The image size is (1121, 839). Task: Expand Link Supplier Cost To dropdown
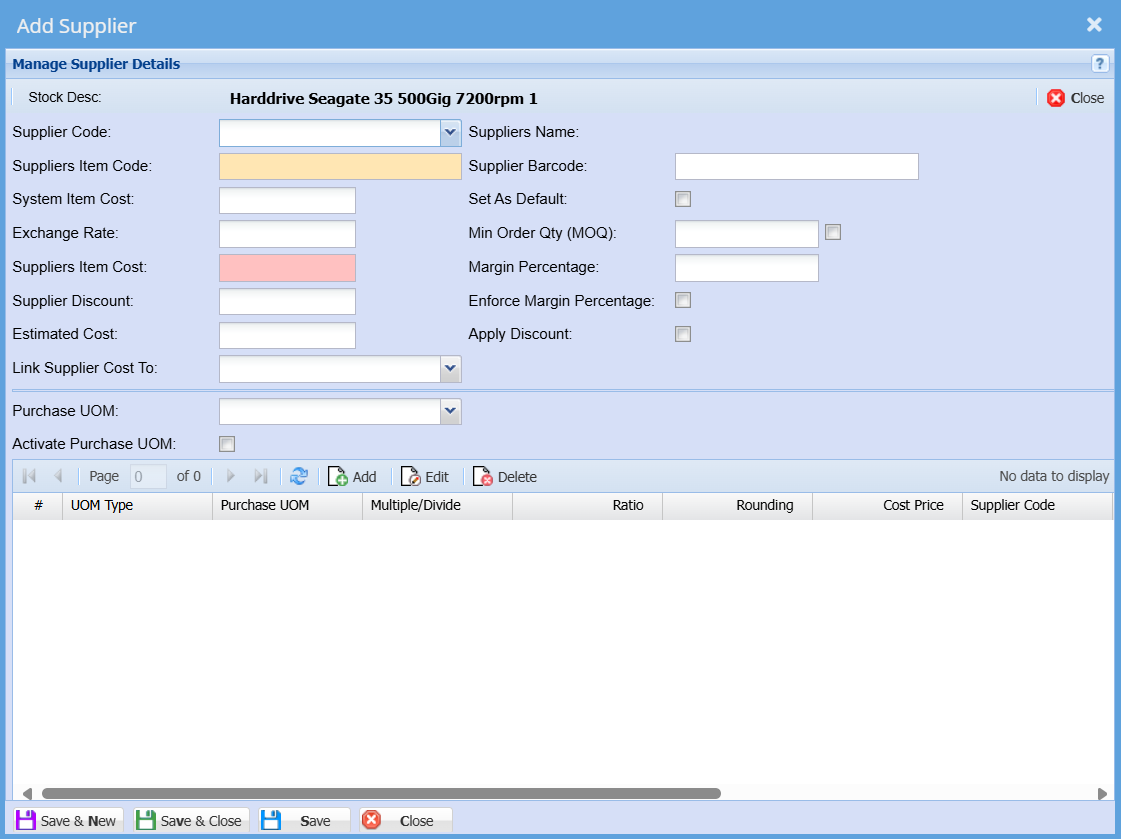450,369
